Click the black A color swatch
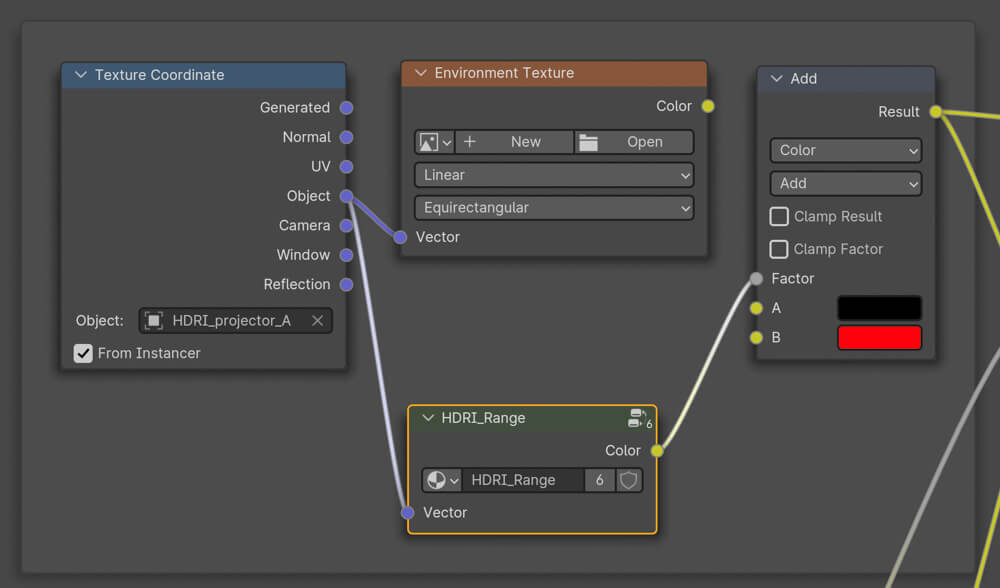The height and width of the screenshot is (588, 1000). [x=879, y=308]
